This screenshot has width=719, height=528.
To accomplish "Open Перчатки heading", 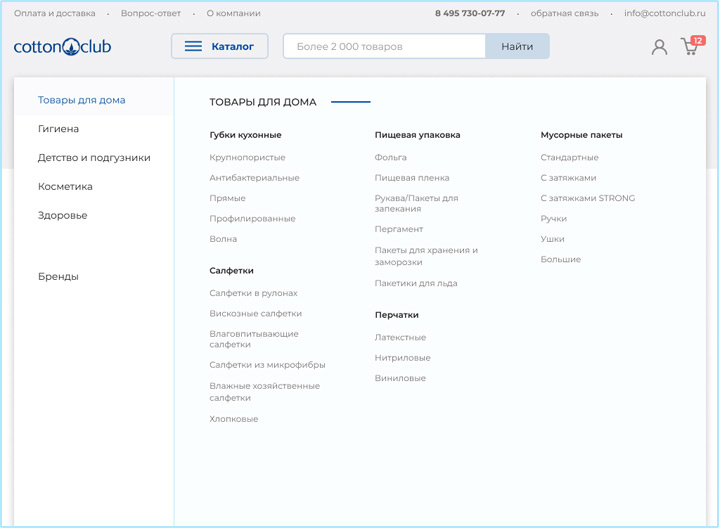I will (397, 315).
